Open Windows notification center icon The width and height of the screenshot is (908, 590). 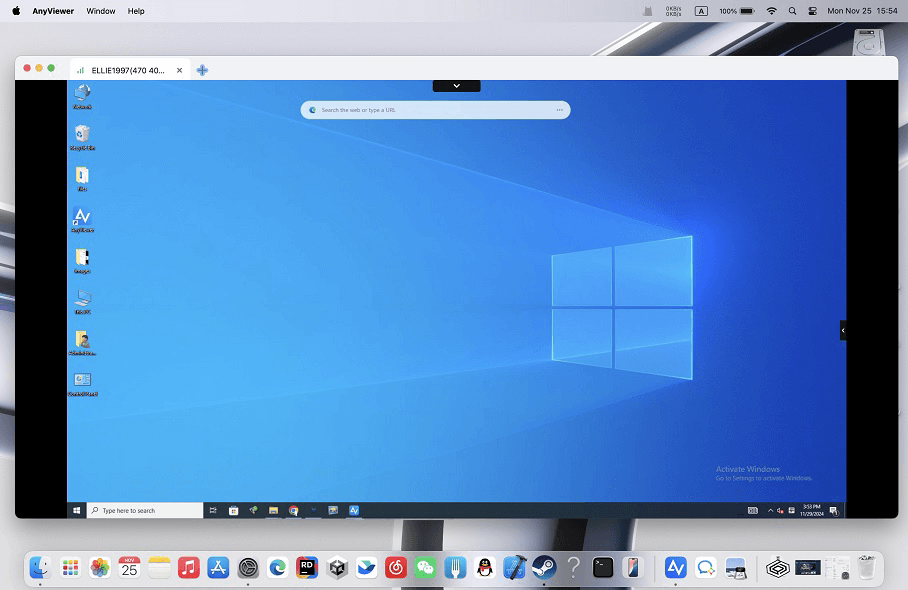pos(834,510)
